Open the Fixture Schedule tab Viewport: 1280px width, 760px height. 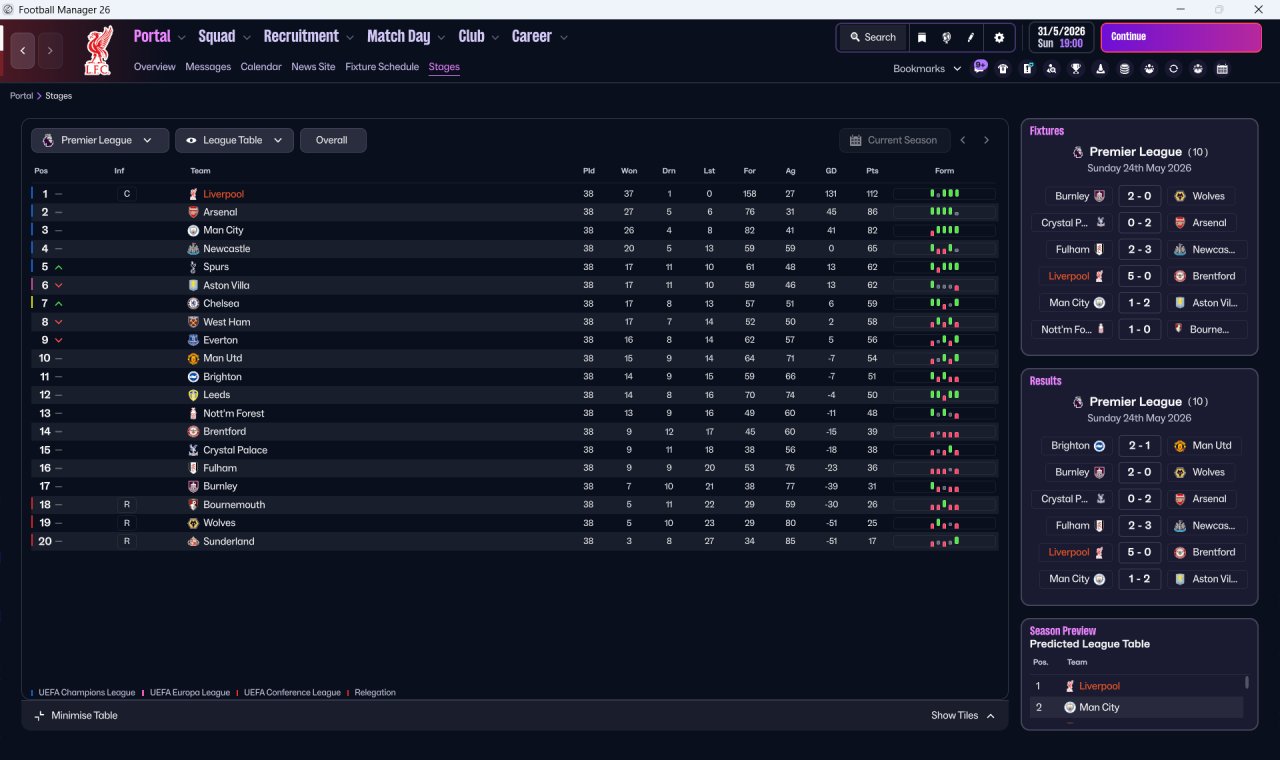pos(382,67)
